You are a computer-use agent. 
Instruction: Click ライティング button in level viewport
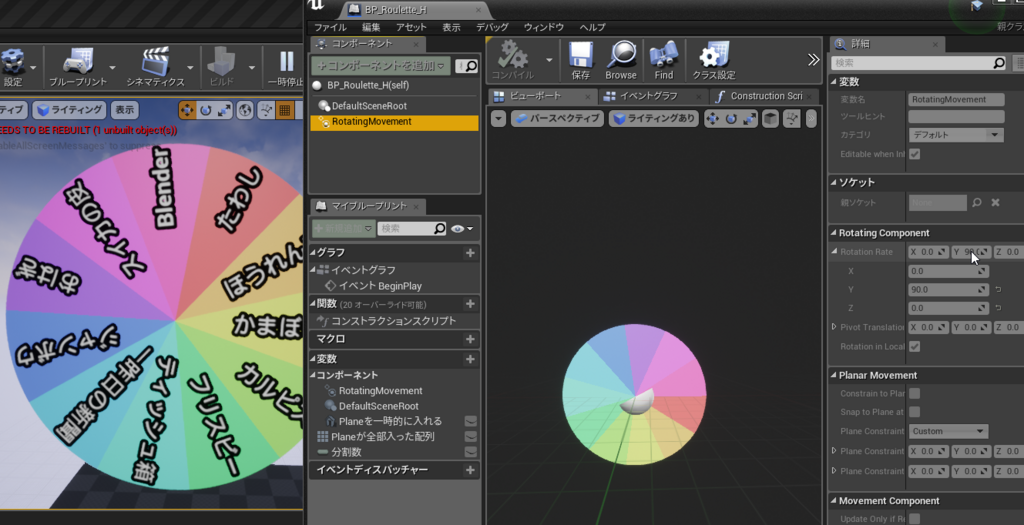click(x=69, y=110)
